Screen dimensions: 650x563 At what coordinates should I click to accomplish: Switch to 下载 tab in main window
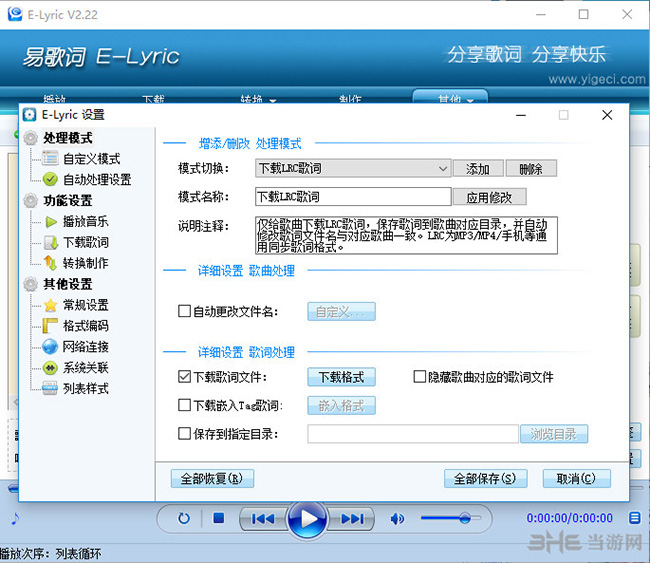(x=153, y=99)
